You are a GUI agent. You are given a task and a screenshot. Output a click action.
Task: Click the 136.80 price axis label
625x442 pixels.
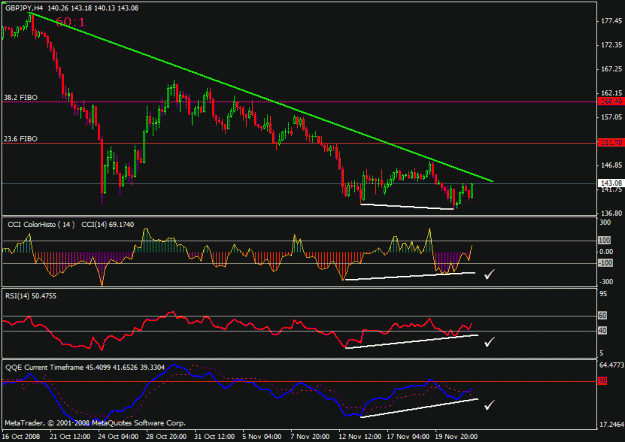click(611, 213)
